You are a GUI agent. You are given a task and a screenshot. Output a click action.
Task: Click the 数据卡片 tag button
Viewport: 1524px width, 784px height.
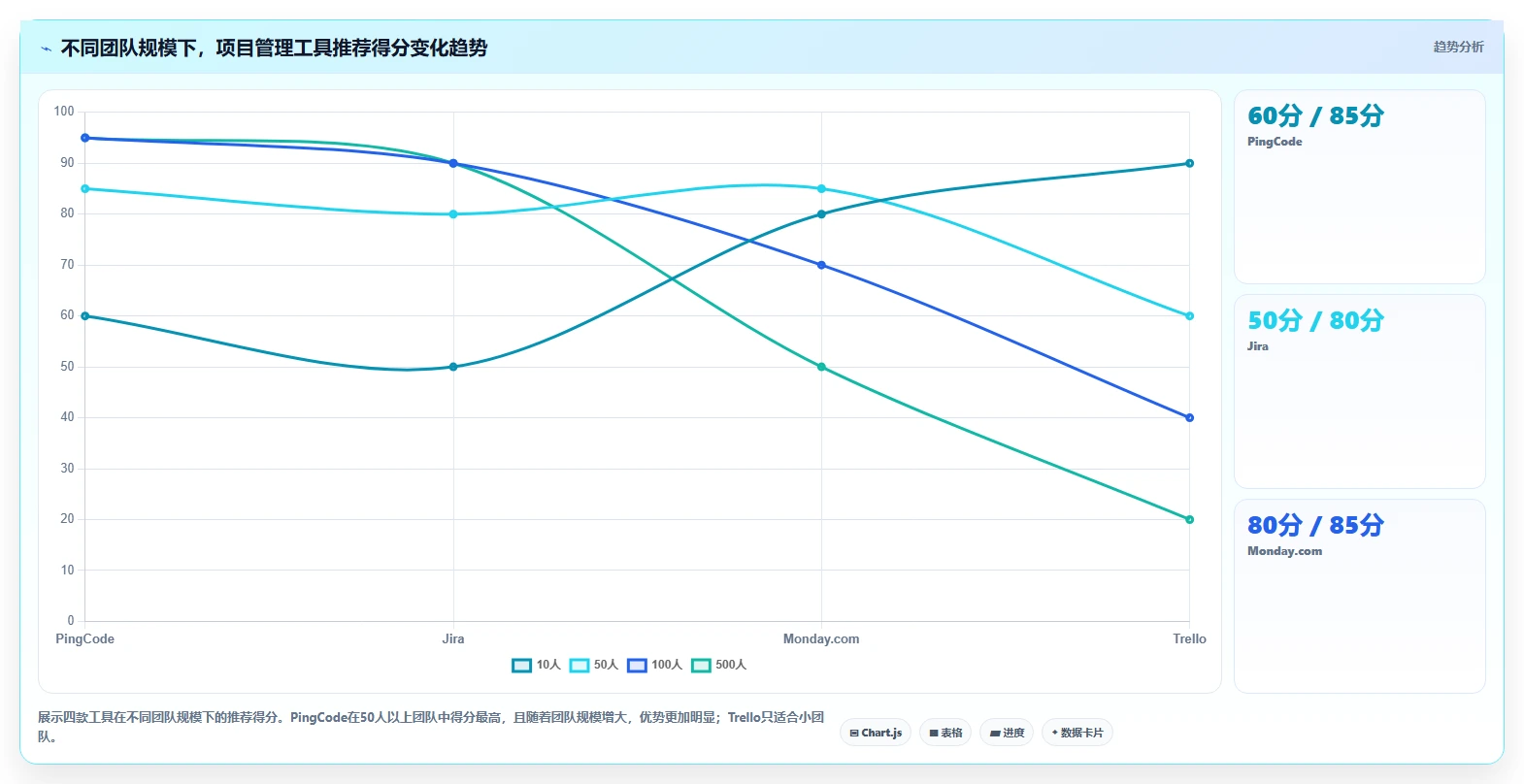(1077, 733)
